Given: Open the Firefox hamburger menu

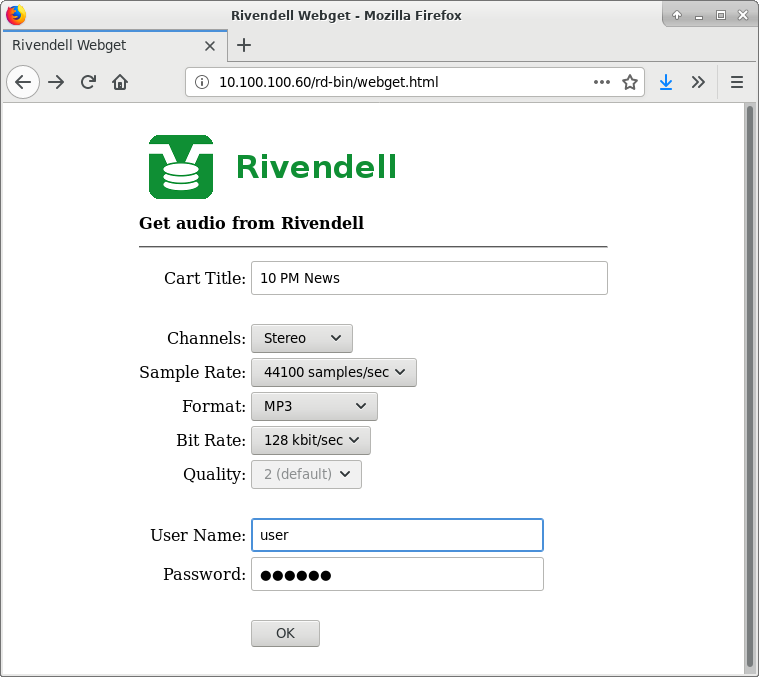Looking at the screenshot, I should (737, 82).
